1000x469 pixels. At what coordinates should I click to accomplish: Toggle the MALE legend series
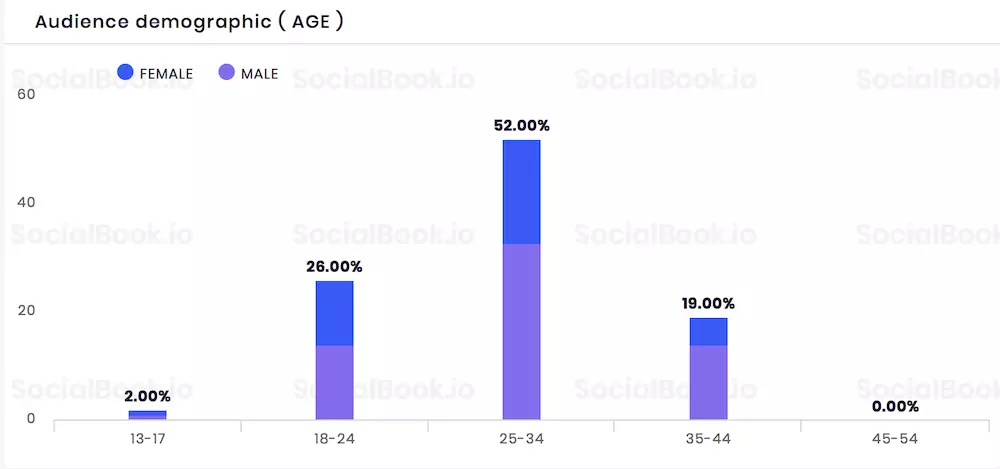(x=248, y=73)
